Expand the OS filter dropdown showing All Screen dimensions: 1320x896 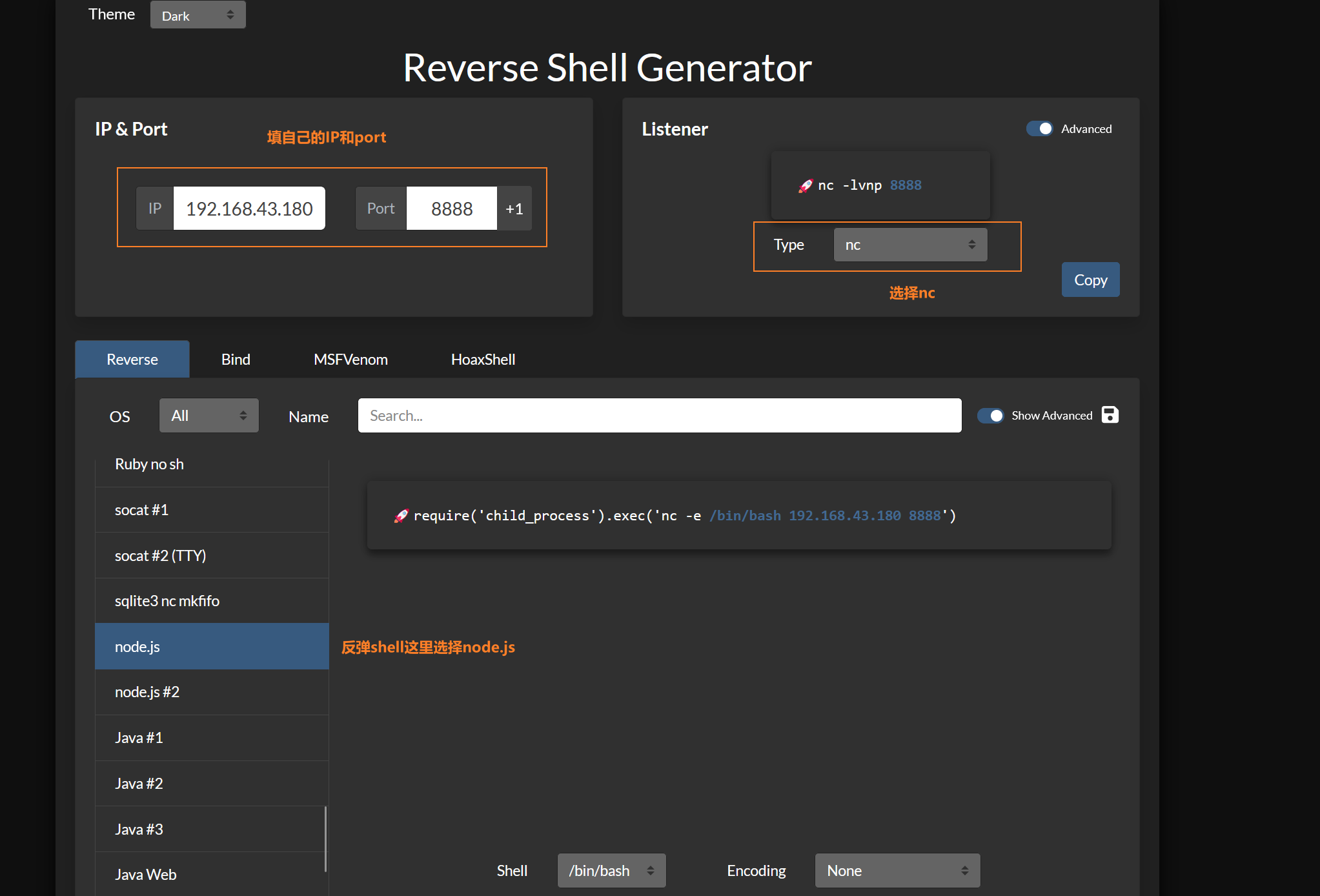click(208, 416)
